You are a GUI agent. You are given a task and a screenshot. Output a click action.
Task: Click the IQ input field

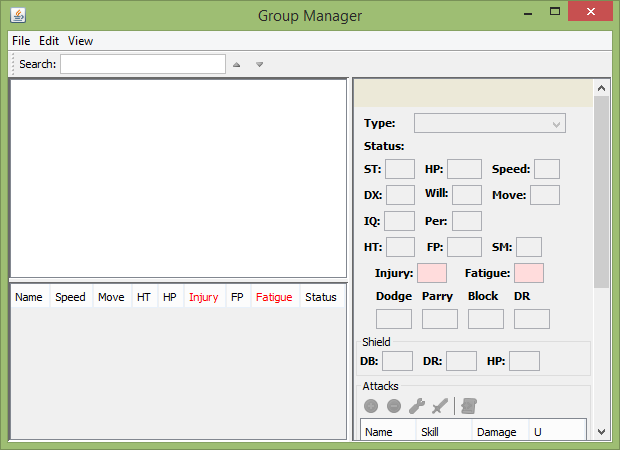click(x=399, y=221)
